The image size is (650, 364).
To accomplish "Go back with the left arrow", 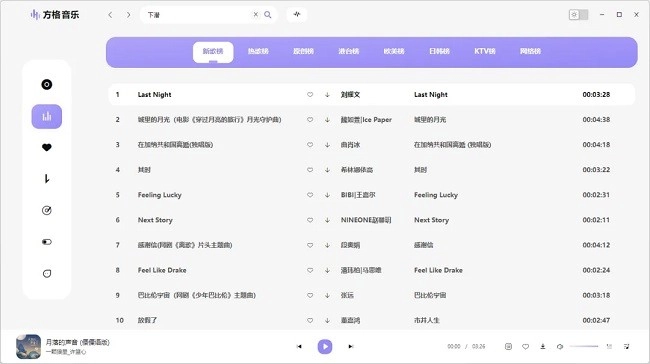I will click(110, 15).
